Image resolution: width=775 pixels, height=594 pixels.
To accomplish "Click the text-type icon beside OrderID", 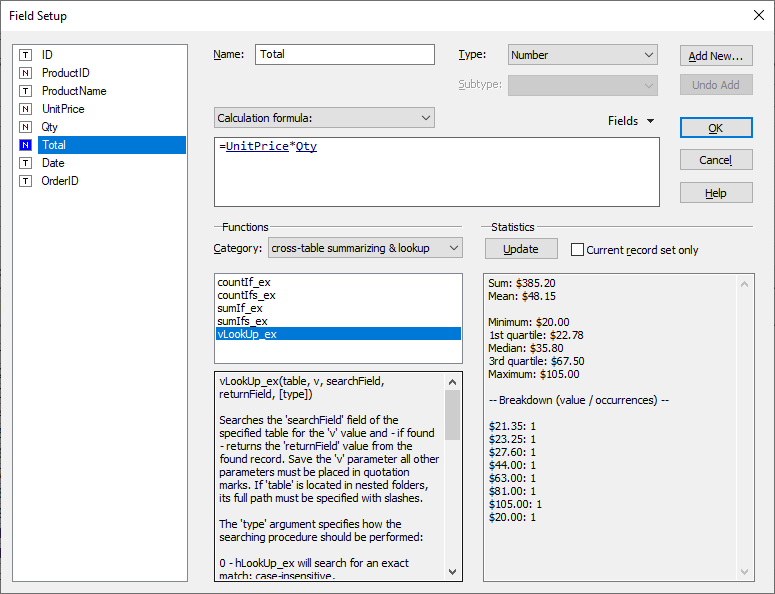I will tap(25, 181).
